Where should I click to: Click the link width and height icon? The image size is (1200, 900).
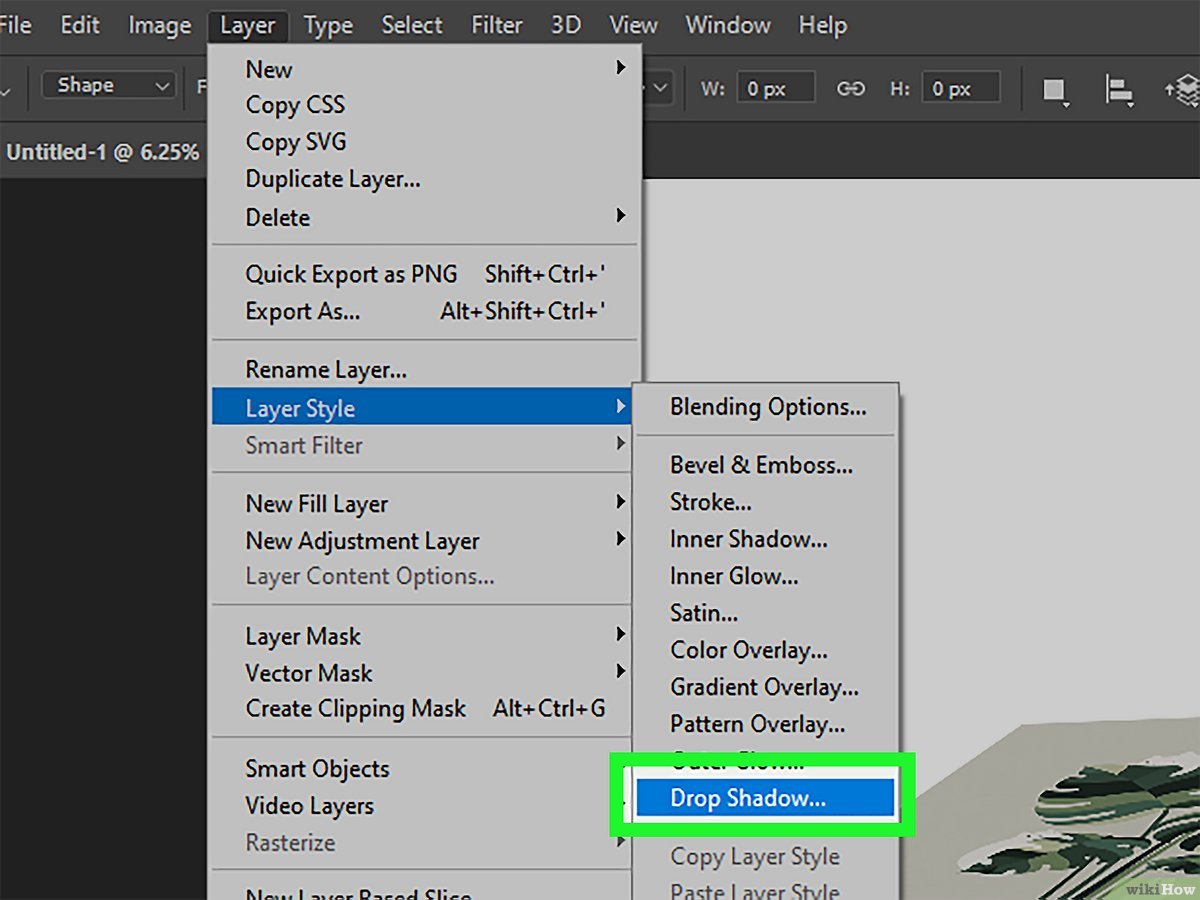(851, 88)
